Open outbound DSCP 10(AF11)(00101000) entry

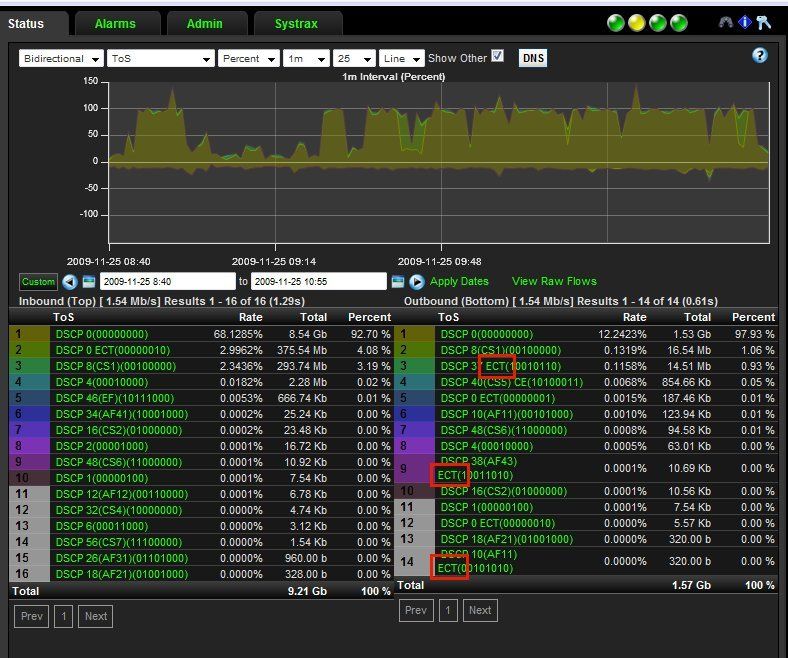tap(507, 414)
